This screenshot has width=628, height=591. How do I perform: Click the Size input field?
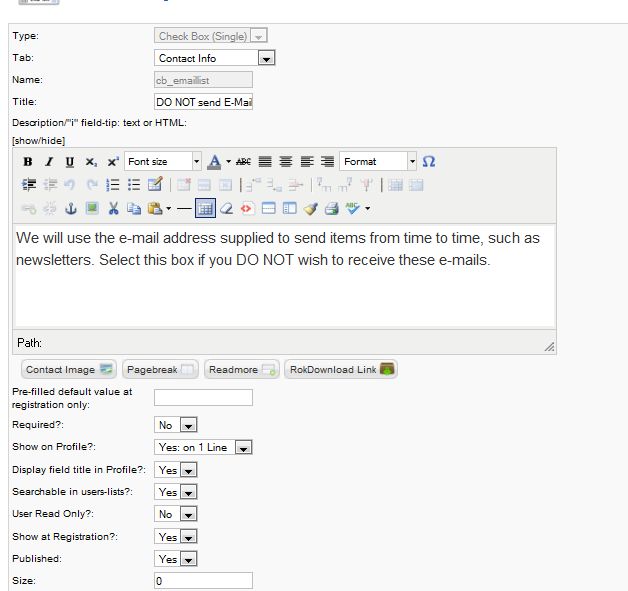203,581
